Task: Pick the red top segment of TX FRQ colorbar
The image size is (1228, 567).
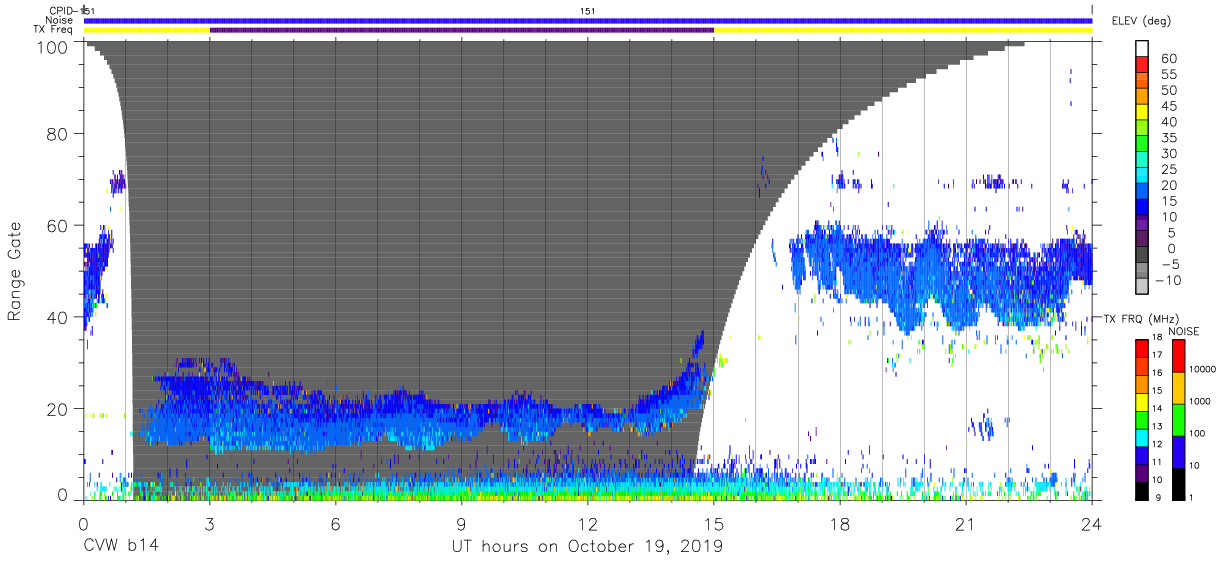Action: coord(1142,349)
